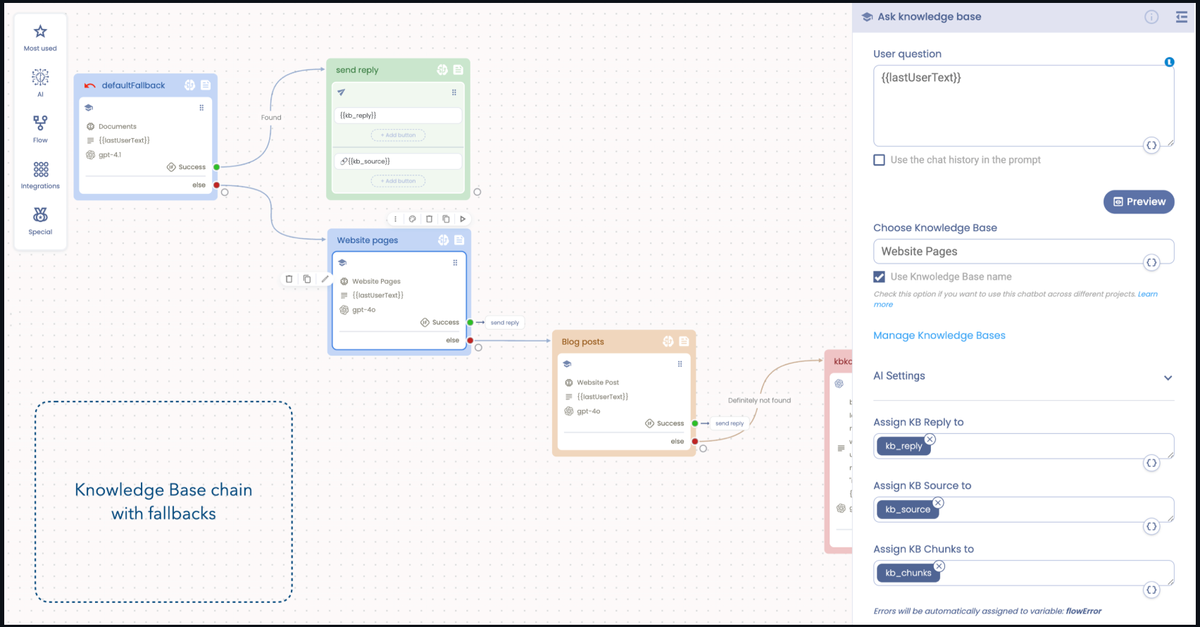The image size is (1200, 627).
Task: Open the Manage Knowledge Bases link
Action: (939, 336)
